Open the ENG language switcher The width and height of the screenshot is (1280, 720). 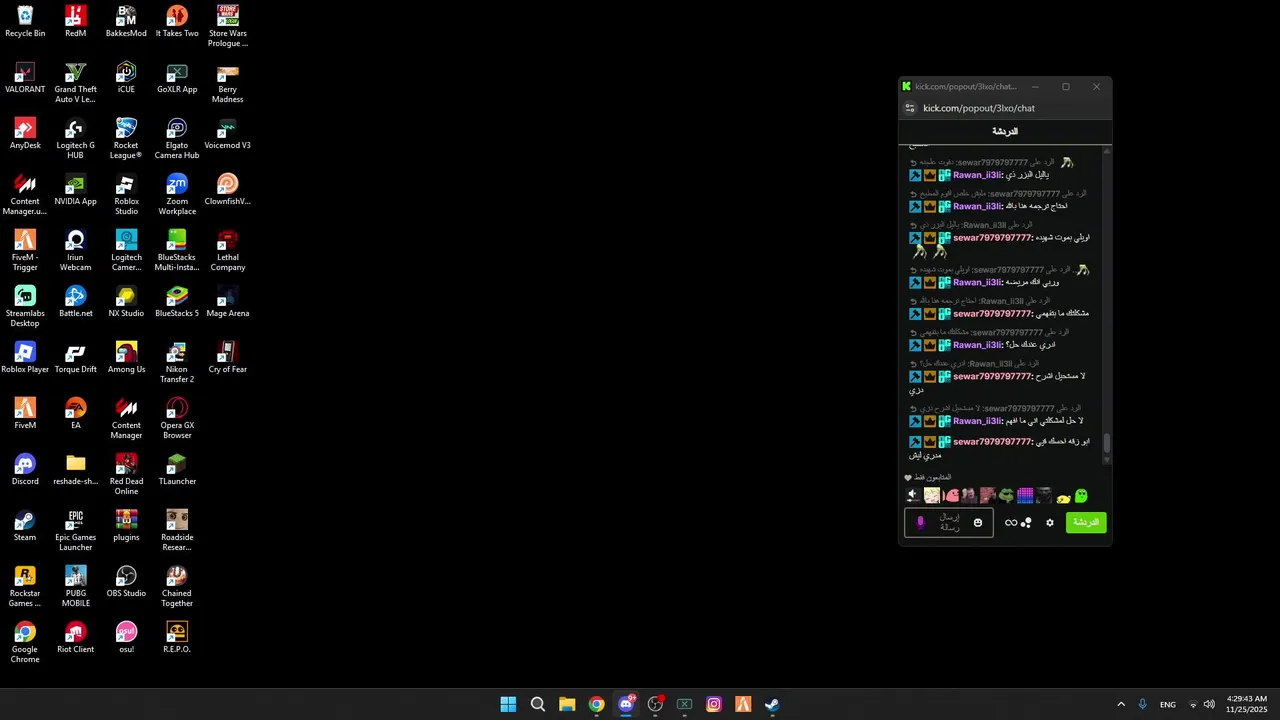(x=1168, y=704)
